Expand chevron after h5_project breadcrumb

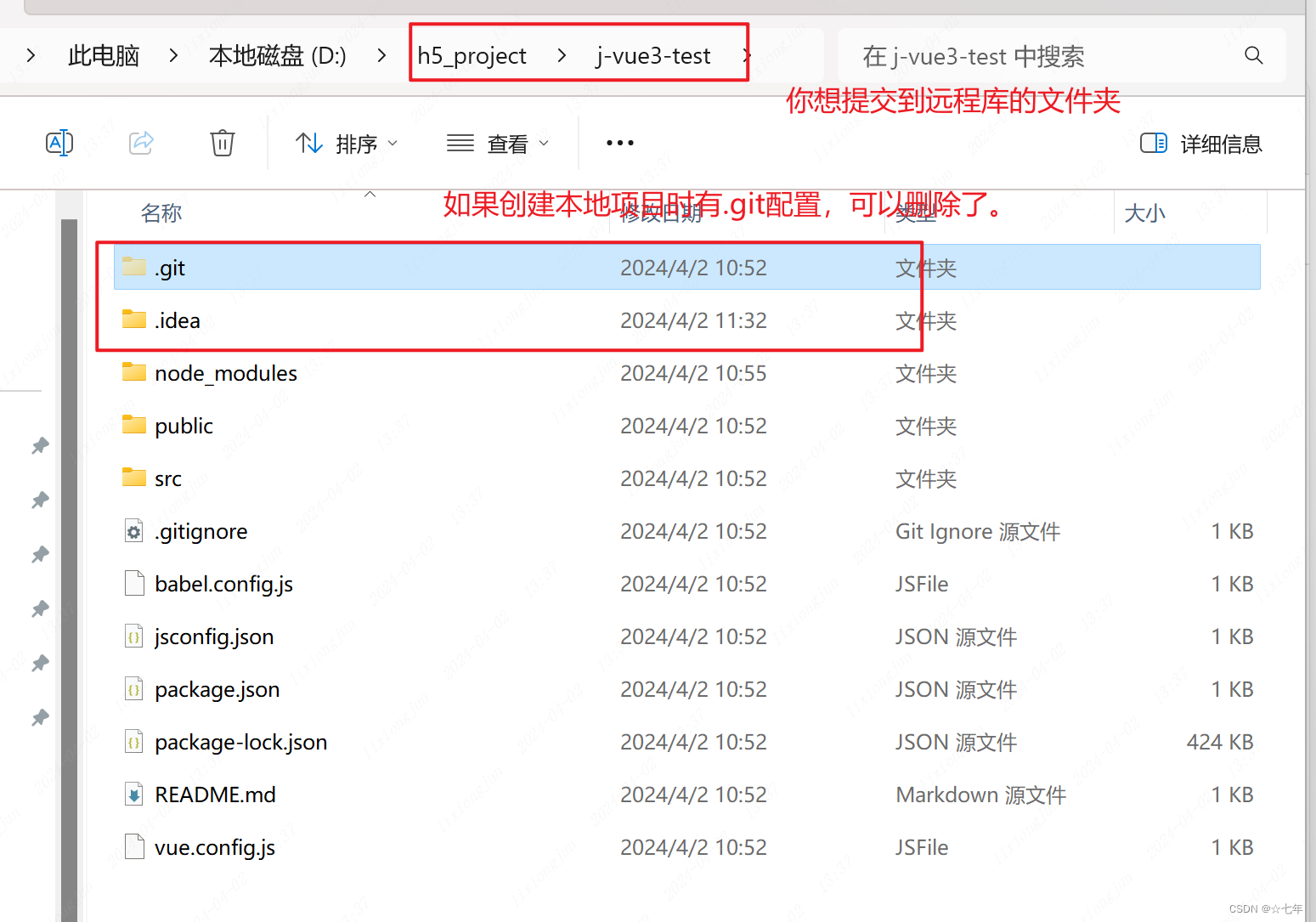click(562, 56)
